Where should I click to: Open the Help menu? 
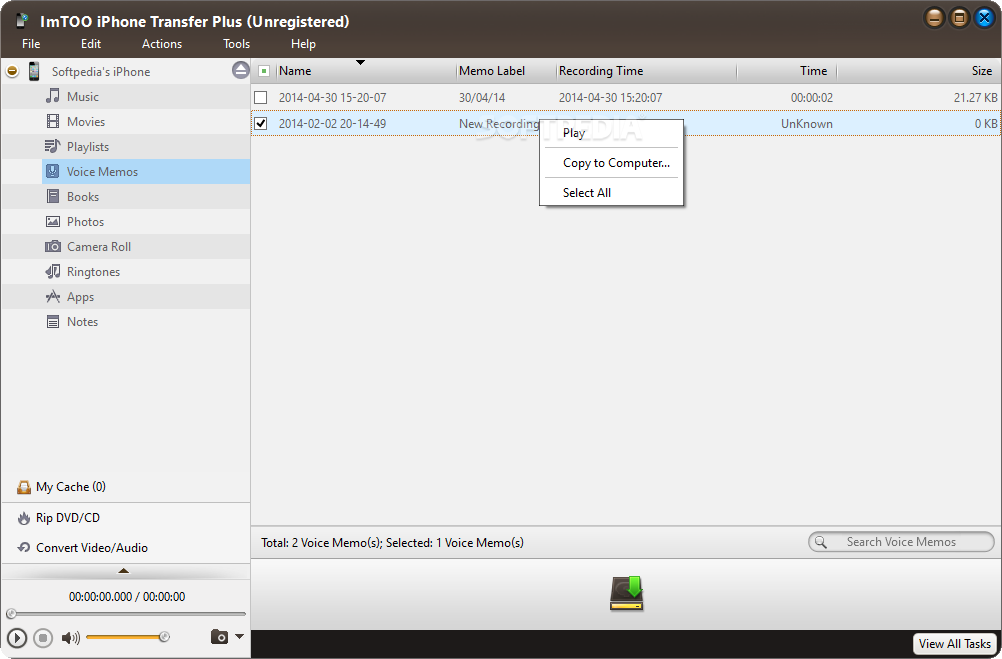(x=303, y=43)
